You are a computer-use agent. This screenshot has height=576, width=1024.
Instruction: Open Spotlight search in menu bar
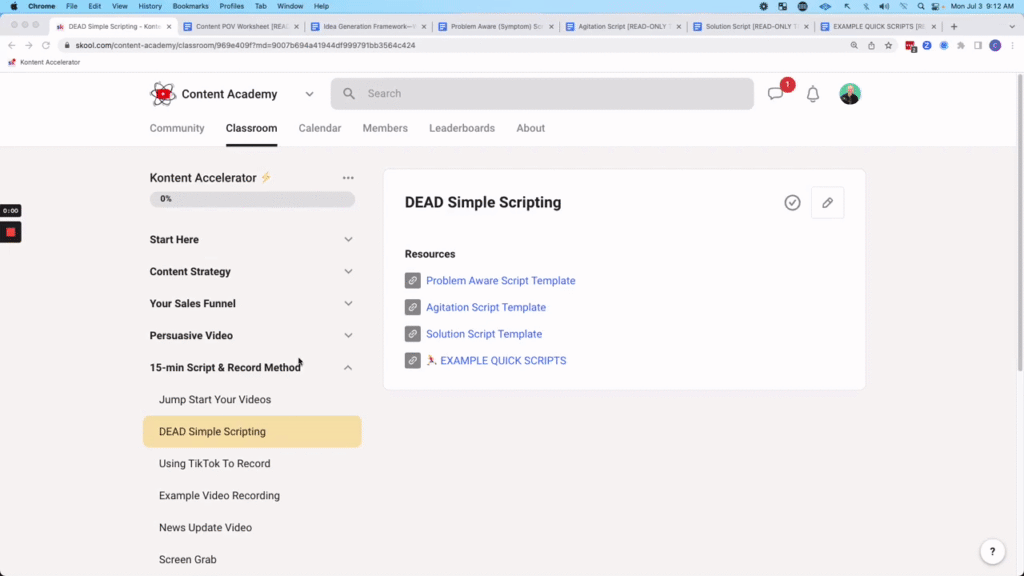(921, 6)
